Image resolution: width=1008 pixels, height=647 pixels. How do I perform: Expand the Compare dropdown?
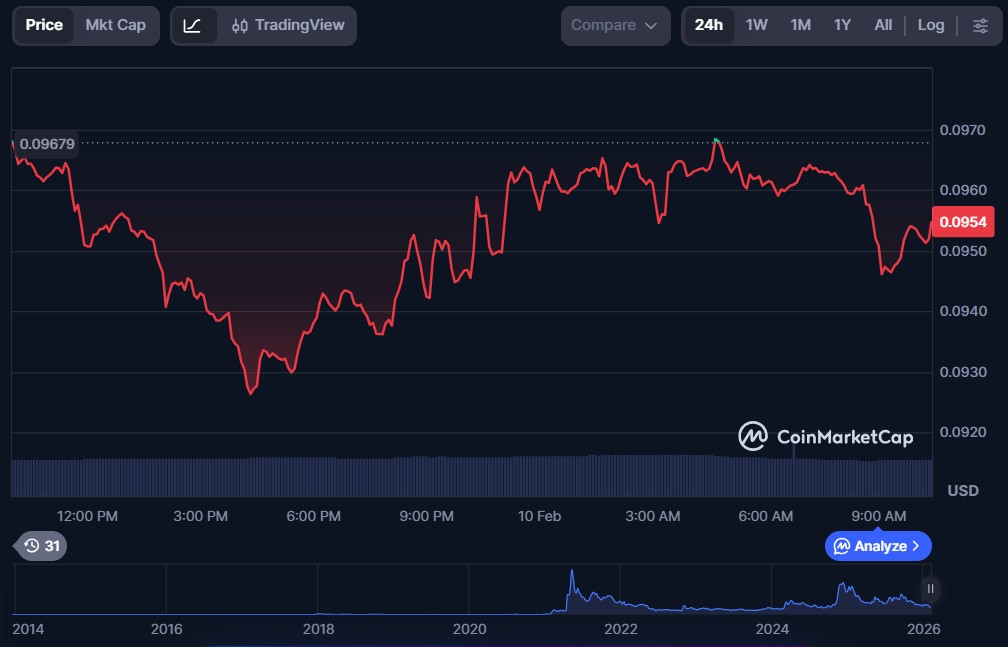point(614,25)
